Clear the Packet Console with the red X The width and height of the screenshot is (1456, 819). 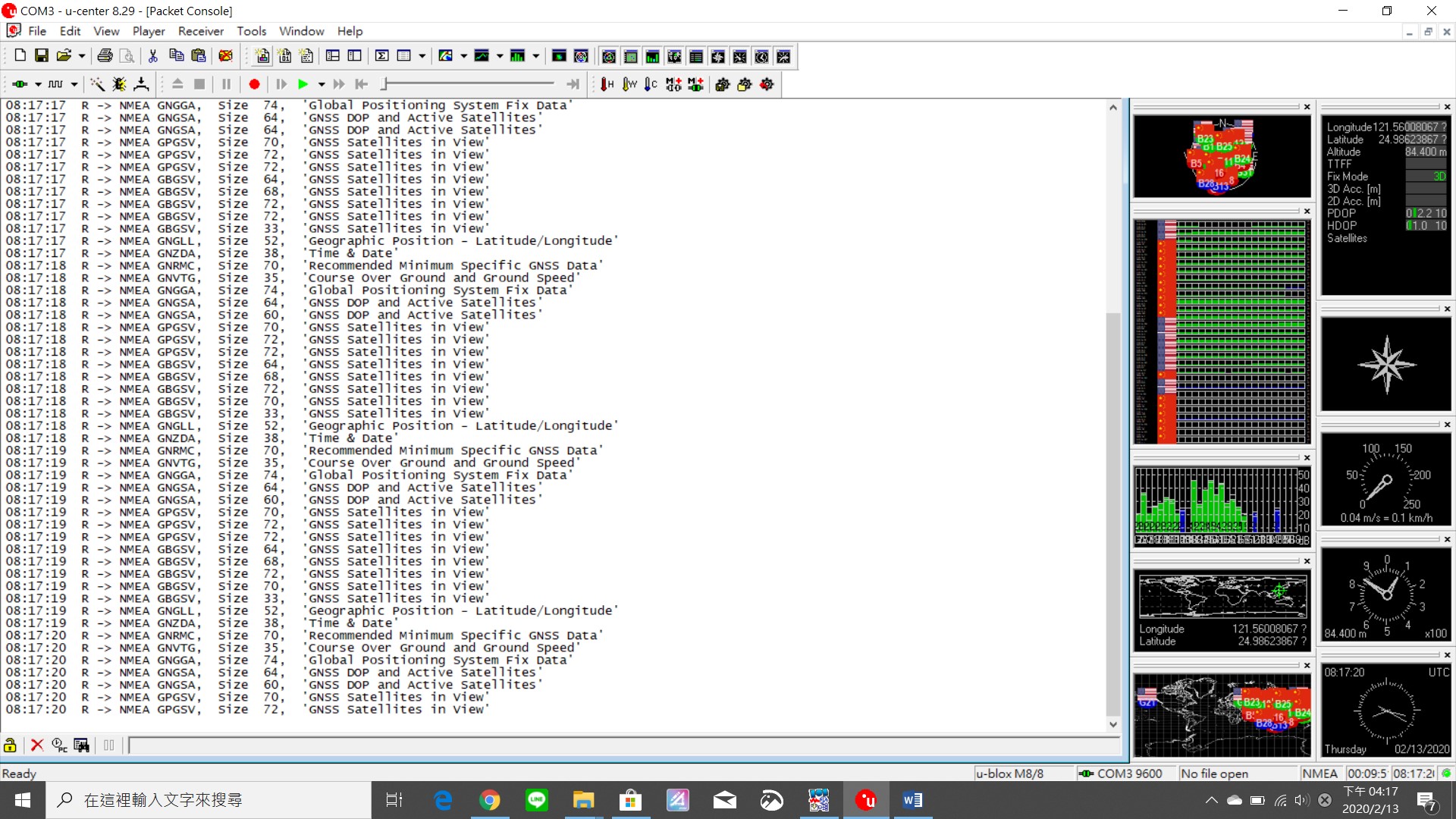(37, 745)
